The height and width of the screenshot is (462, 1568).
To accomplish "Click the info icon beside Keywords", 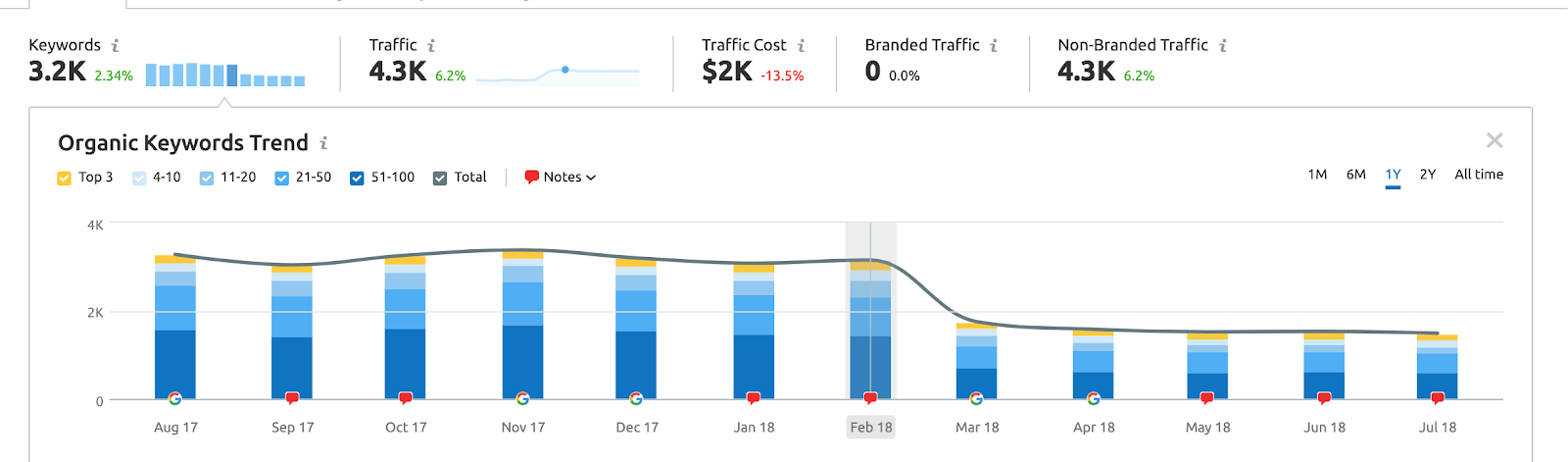I will [115, 45].
